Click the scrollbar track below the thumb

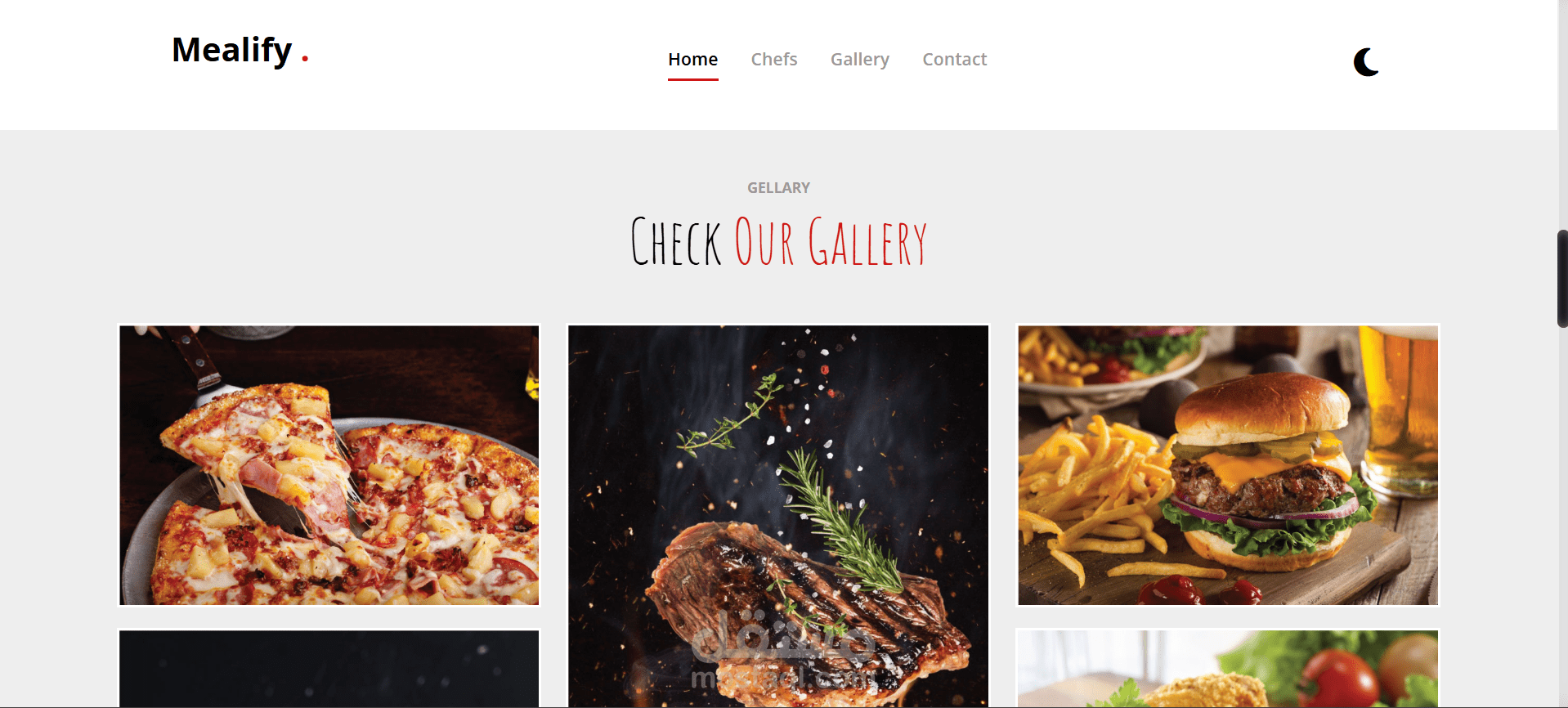click(1562, 515)
